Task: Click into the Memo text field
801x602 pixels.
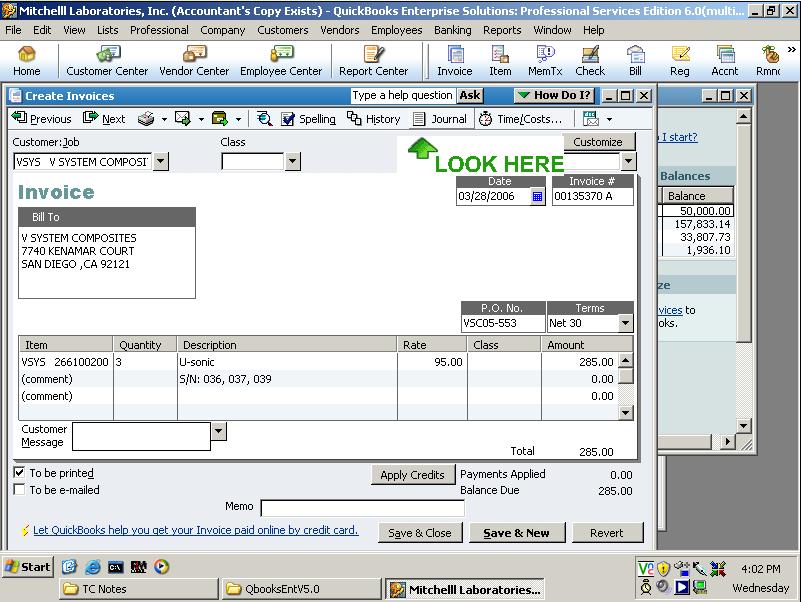Action: coord(362,507)
